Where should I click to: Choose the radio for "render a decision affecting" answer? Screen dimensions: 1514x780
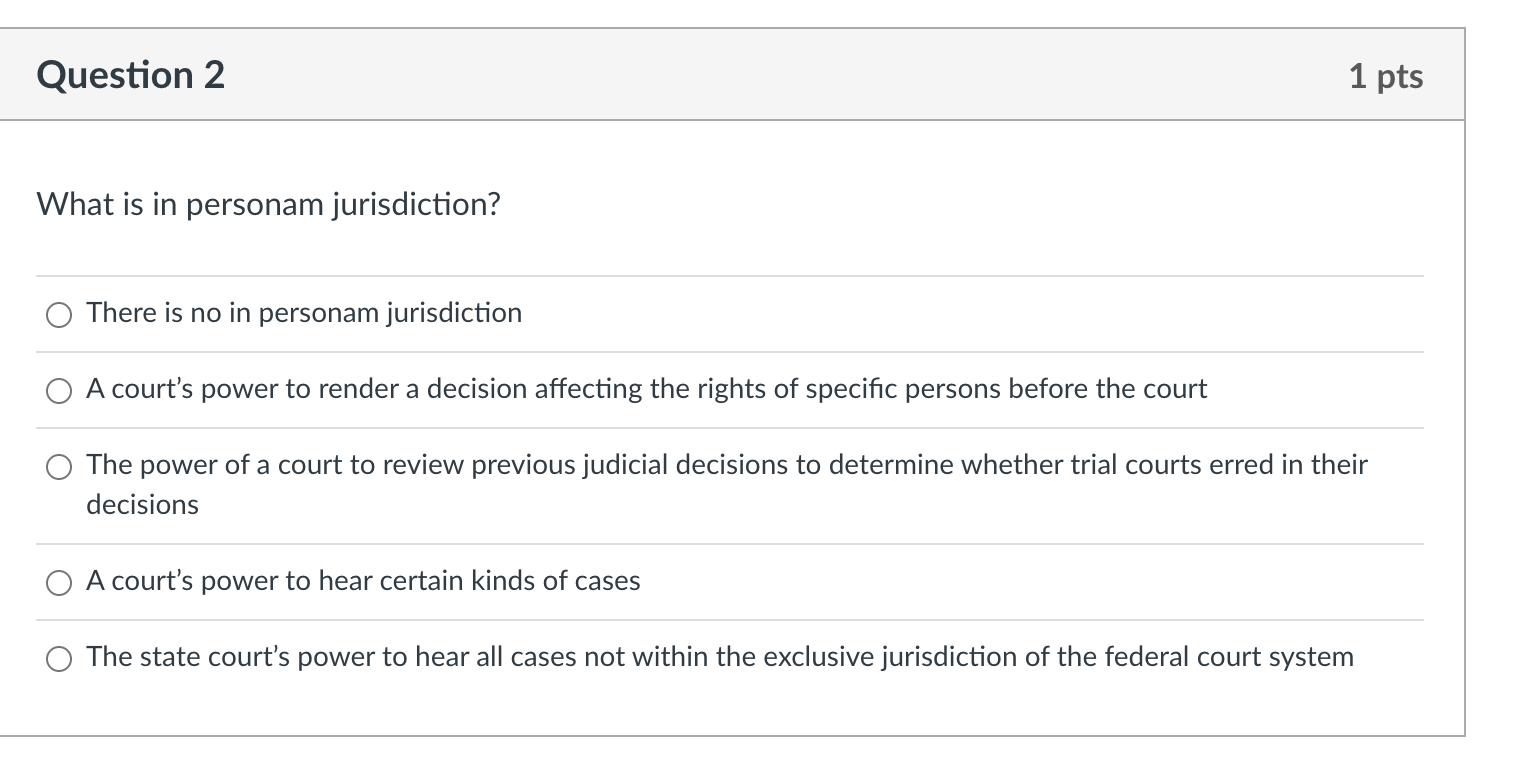click(59, 391)
